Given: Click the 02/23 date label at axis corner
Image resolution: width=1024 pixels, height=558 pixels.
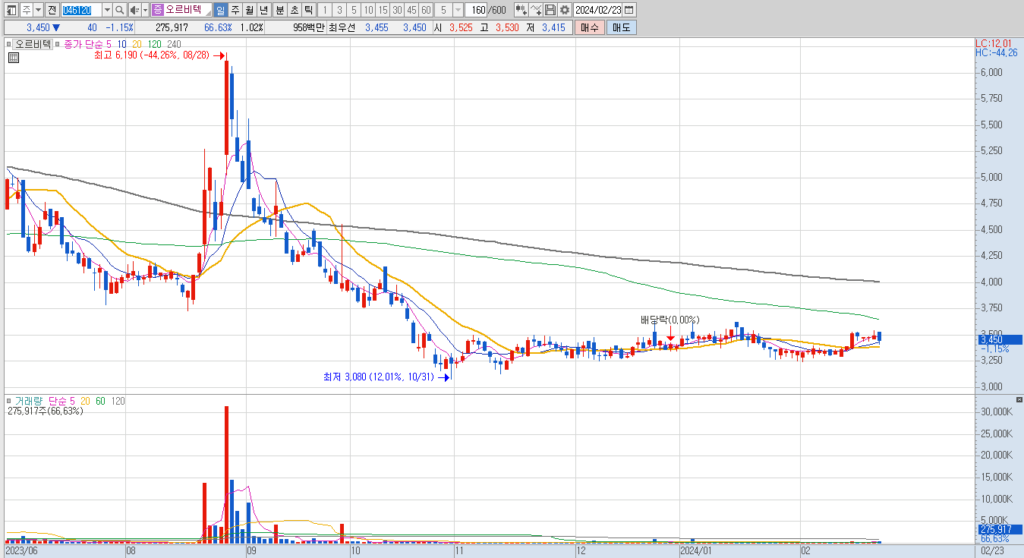Looking at the screenshot, I should coord(993,551).
